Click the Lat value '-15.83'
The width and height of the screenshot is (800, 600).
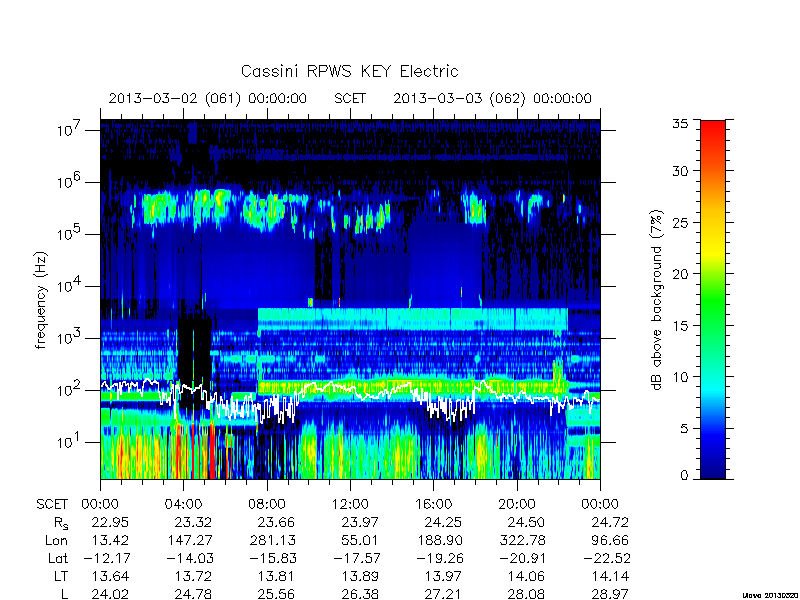273,558
